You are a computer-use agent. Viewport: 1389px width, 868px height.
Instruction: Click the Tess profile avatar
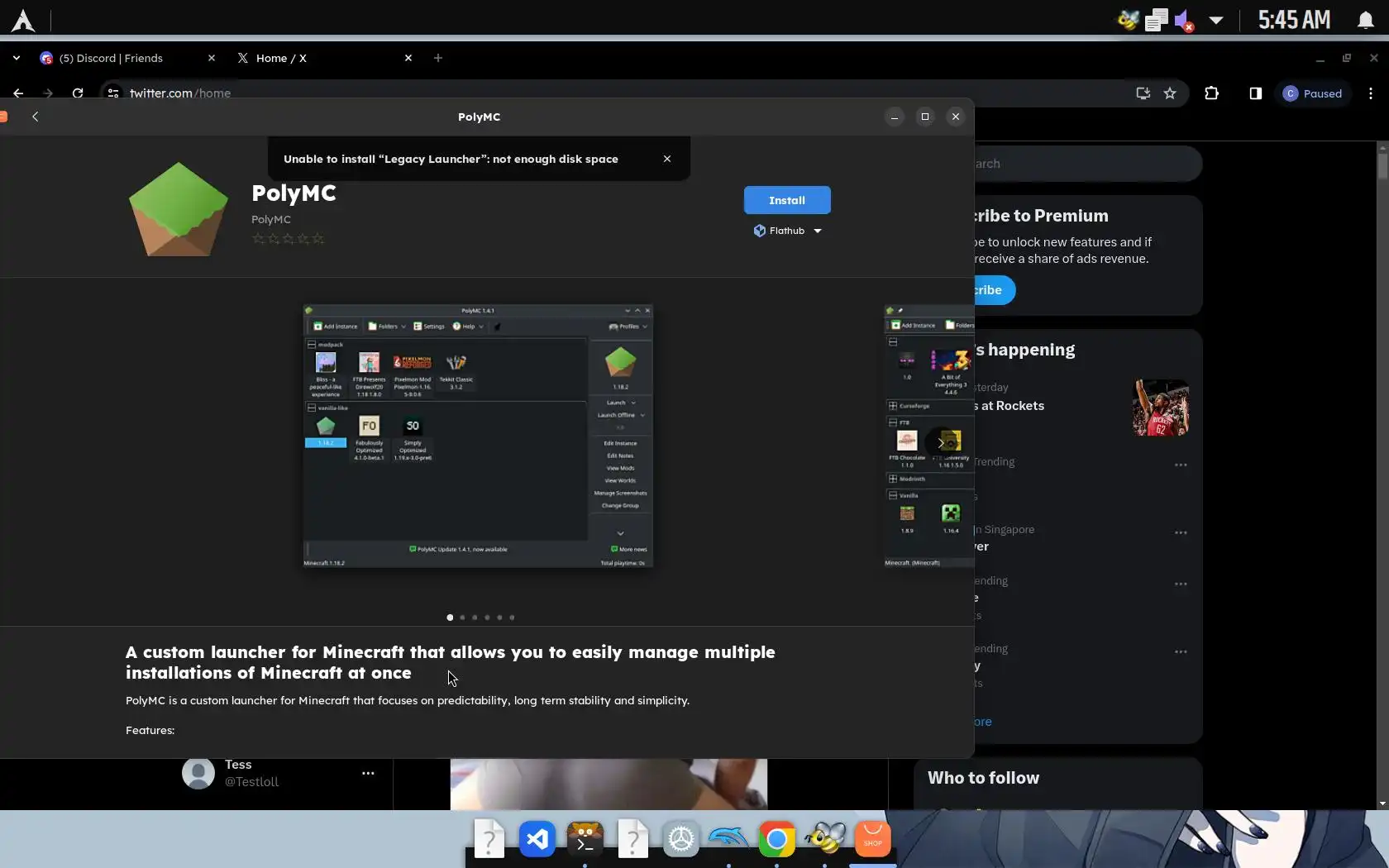click(x=198, y=773)
